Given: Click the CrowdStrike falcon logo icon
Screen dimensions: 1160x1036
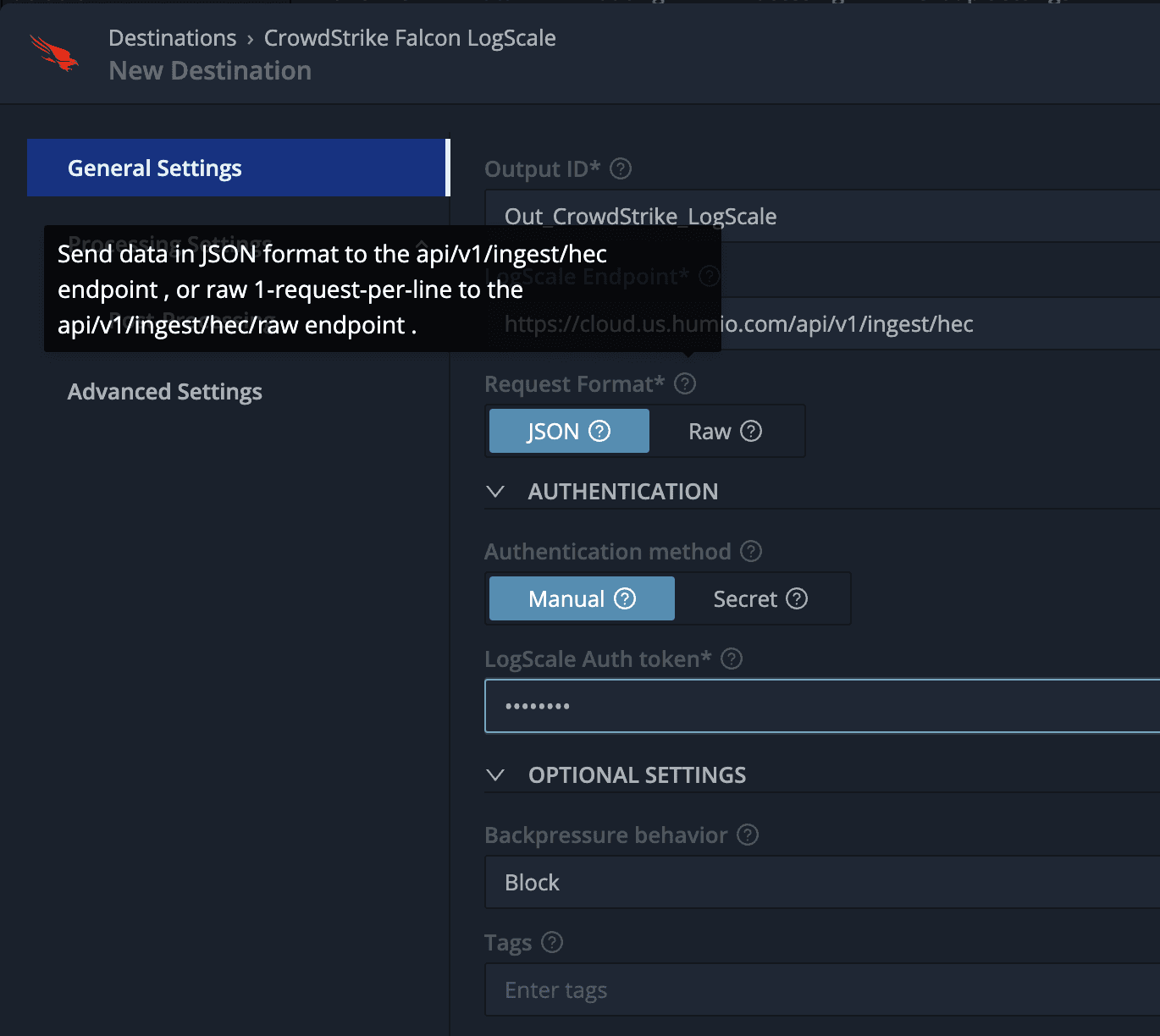Looking at the screenshot, I should (53, 54).
